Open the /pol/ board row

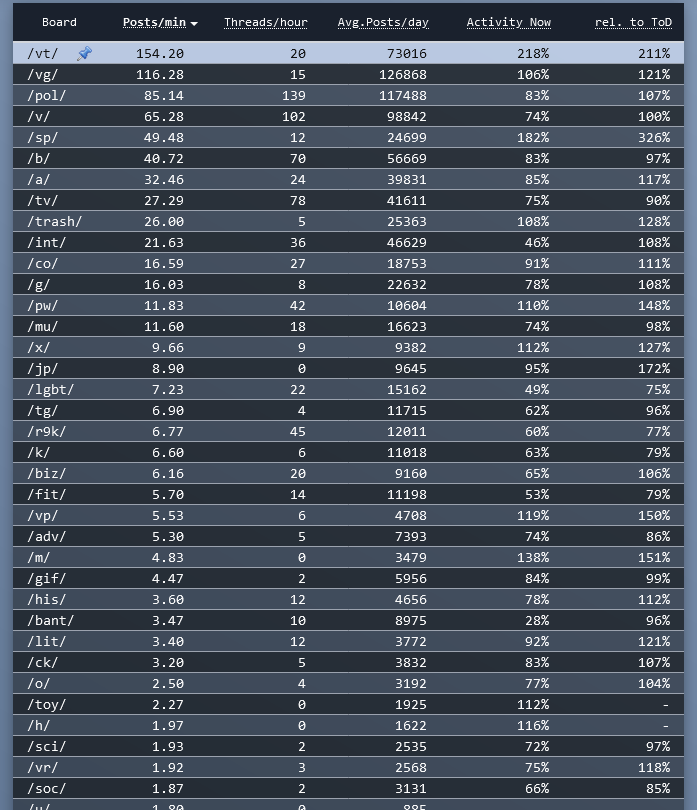point(348,96)
